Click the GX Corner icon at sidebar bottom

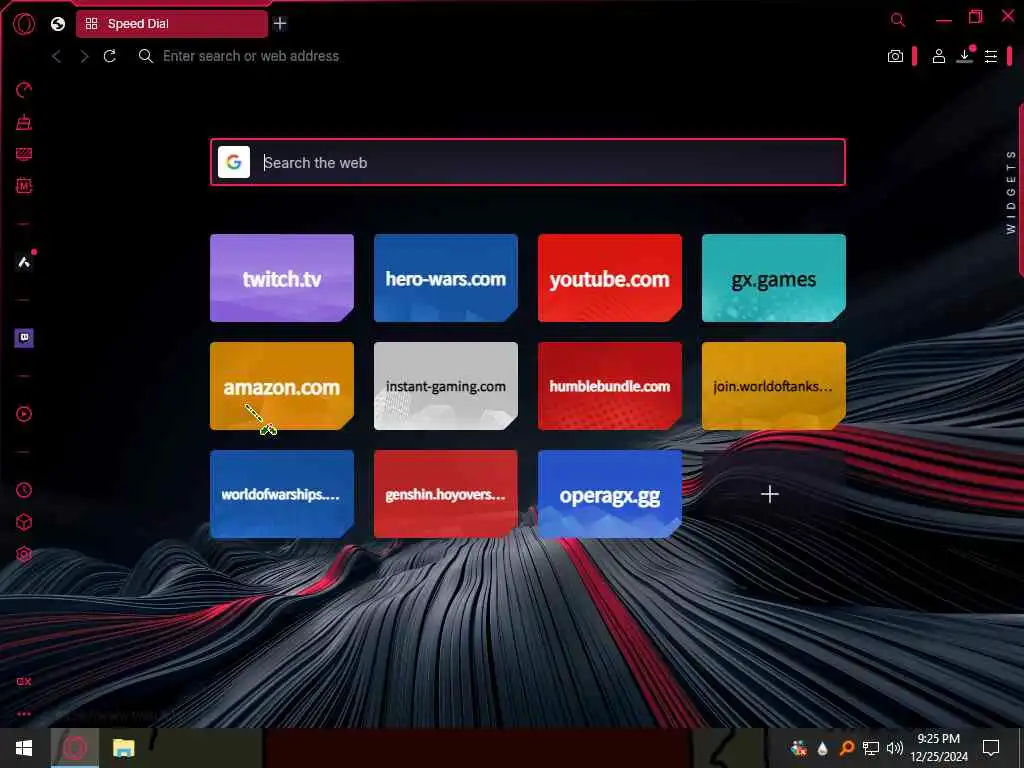[24, 681]
